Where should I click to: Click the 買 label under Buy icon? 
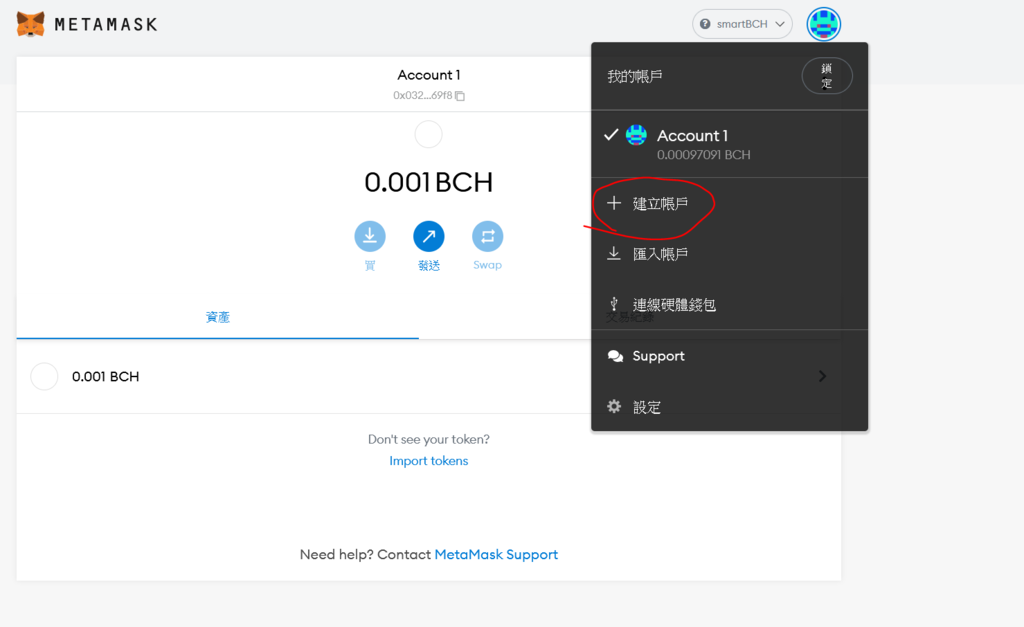[370, 265]
